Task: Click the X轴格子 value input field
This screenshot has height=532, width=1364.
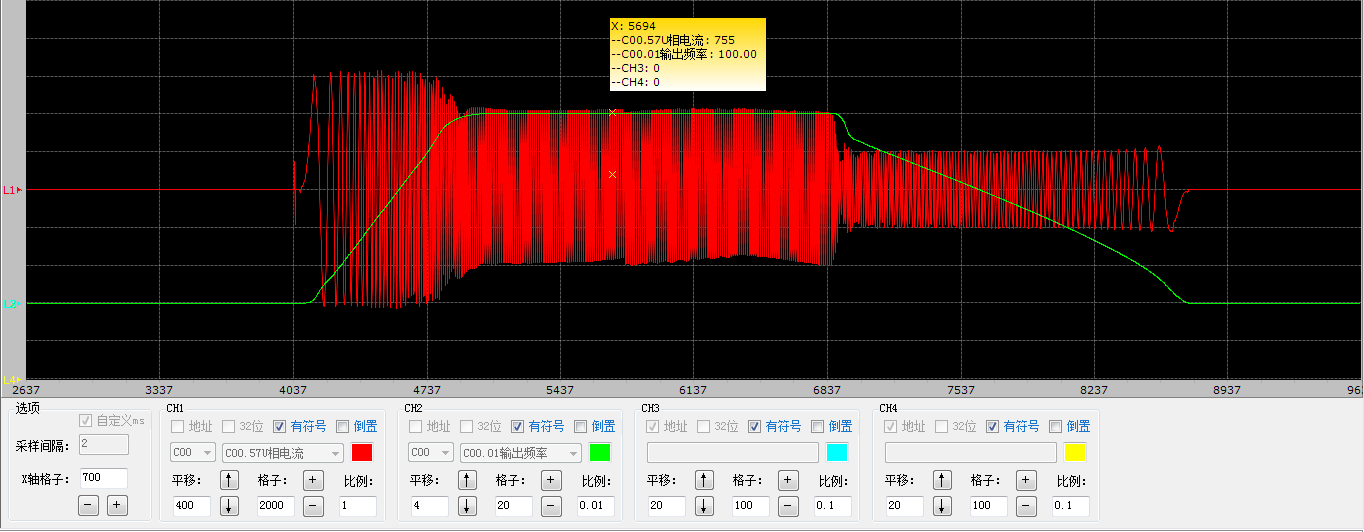Action: click(103, 479)
